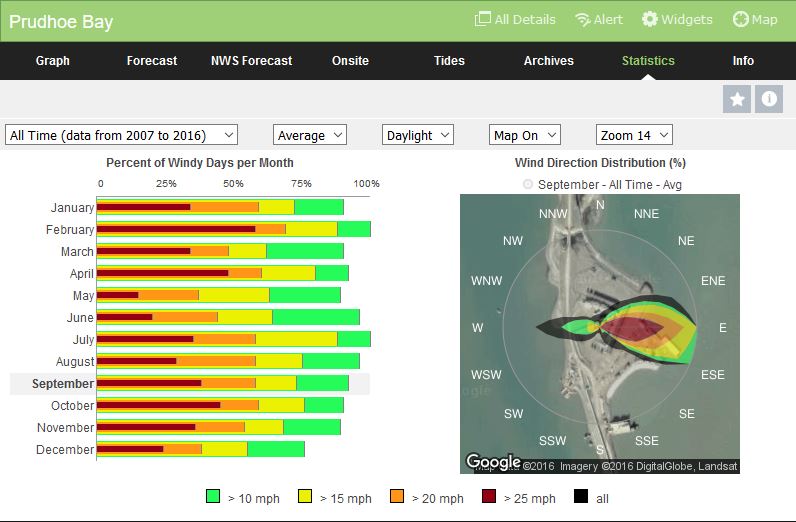
Task: Click the Map globe icon
Action: [x=741, y=20]
